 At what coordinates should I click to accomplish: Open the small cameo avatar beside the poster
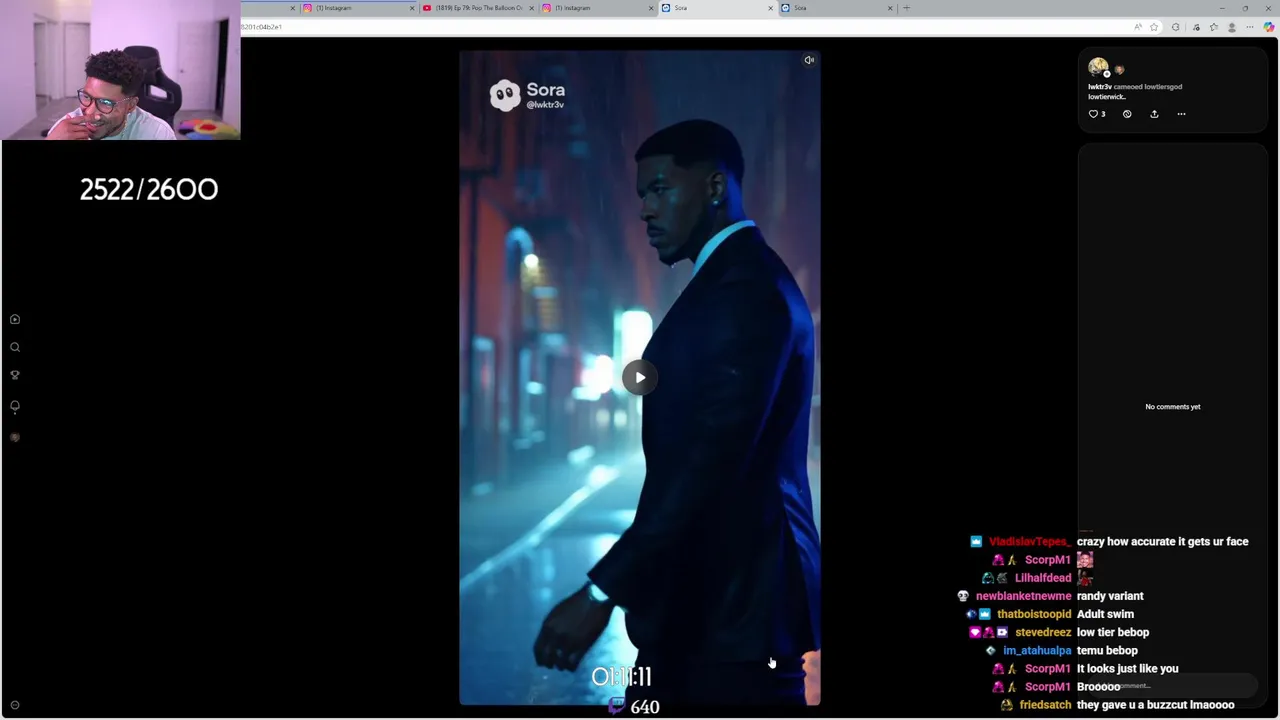[x=1119, y=69]
